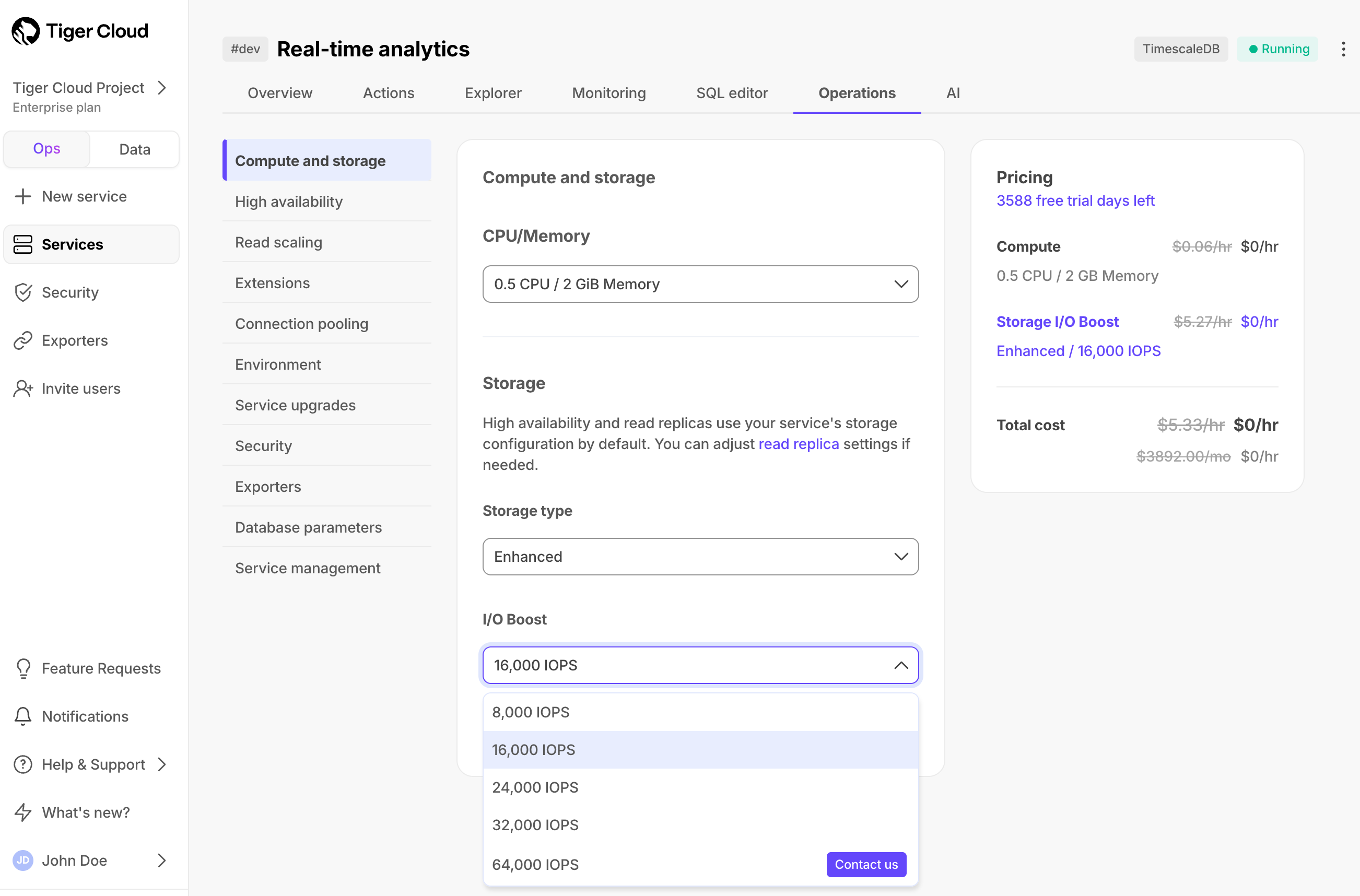The height and width of the screenshot is (896, 1360).
Task: Click the Security shield icon in sidebar
Action: coord(23,292)
